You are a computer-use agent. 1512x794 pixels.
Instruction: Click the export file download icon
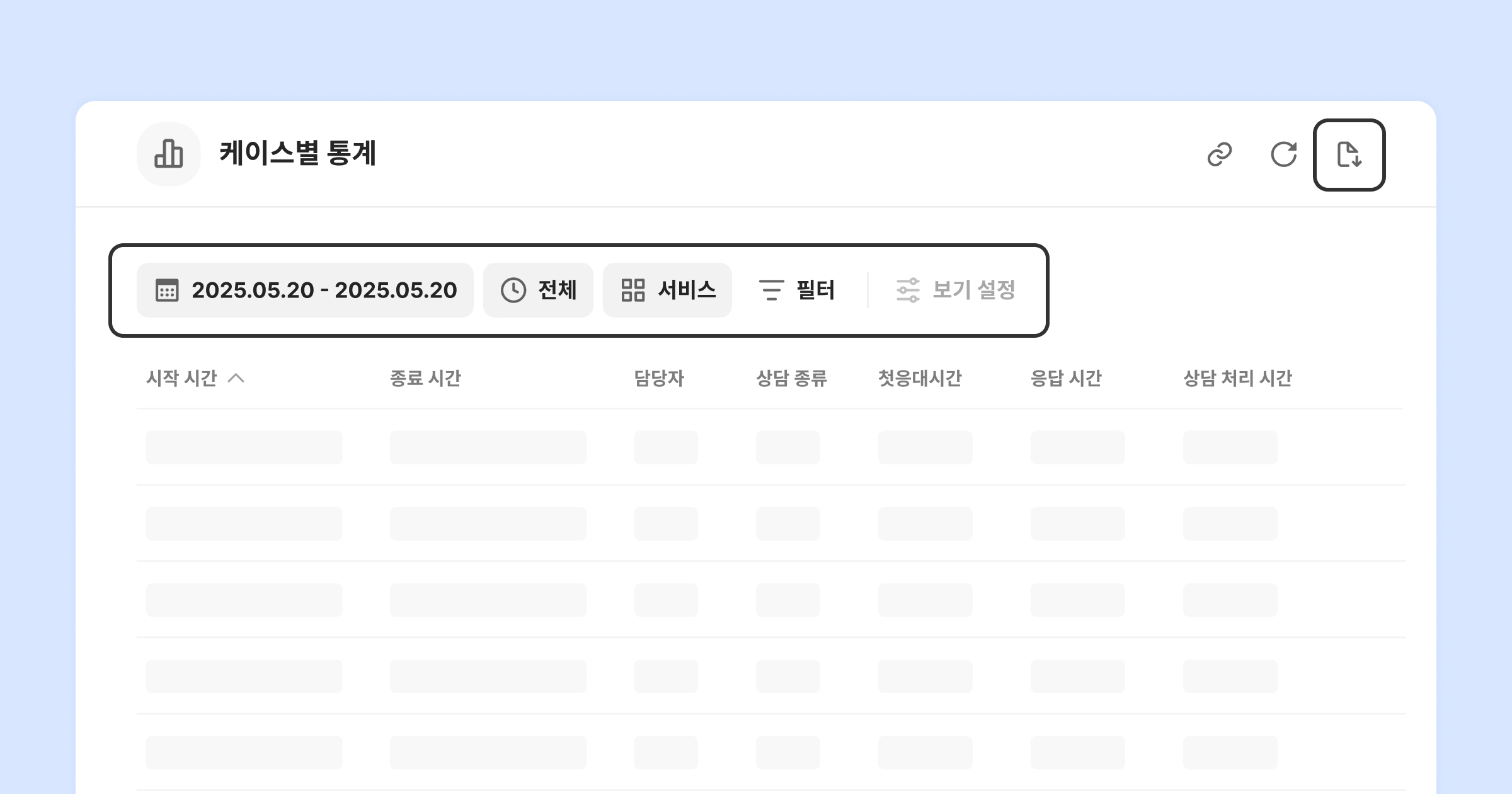point(1349,154)
